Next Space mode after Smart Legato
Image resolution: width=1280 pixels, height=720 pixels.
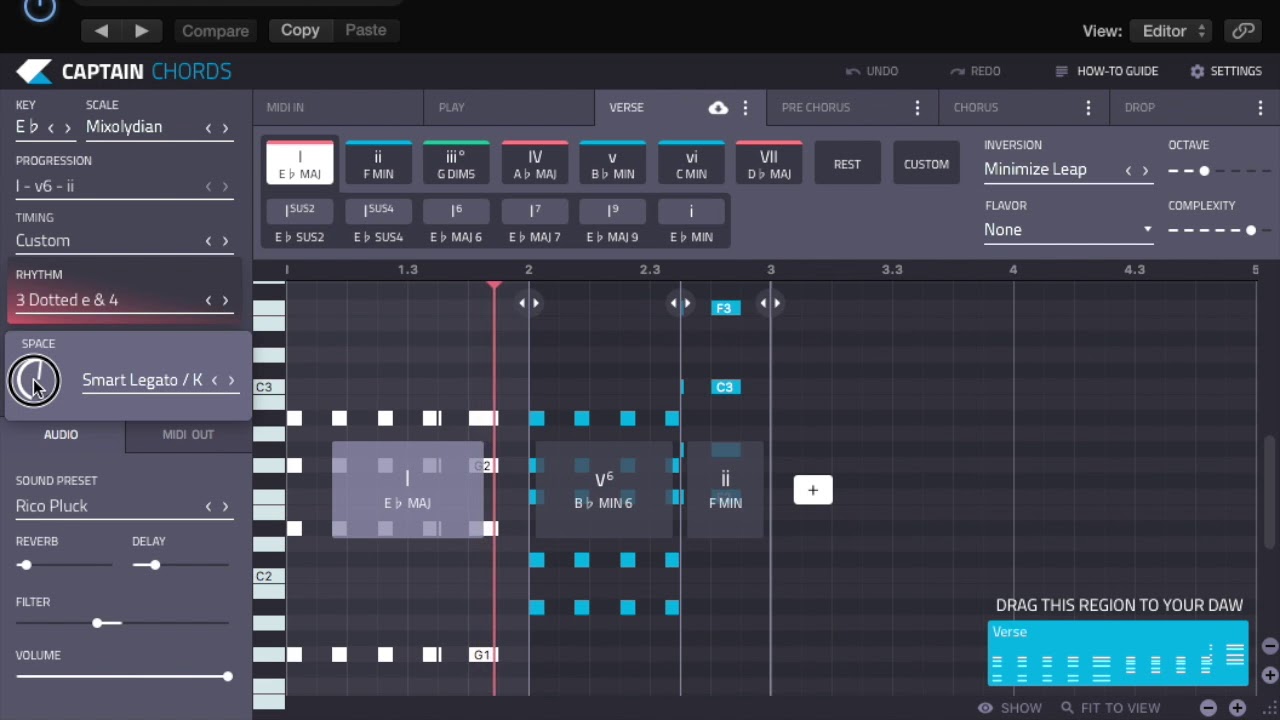pyautogui.click(x=231, y=380)
